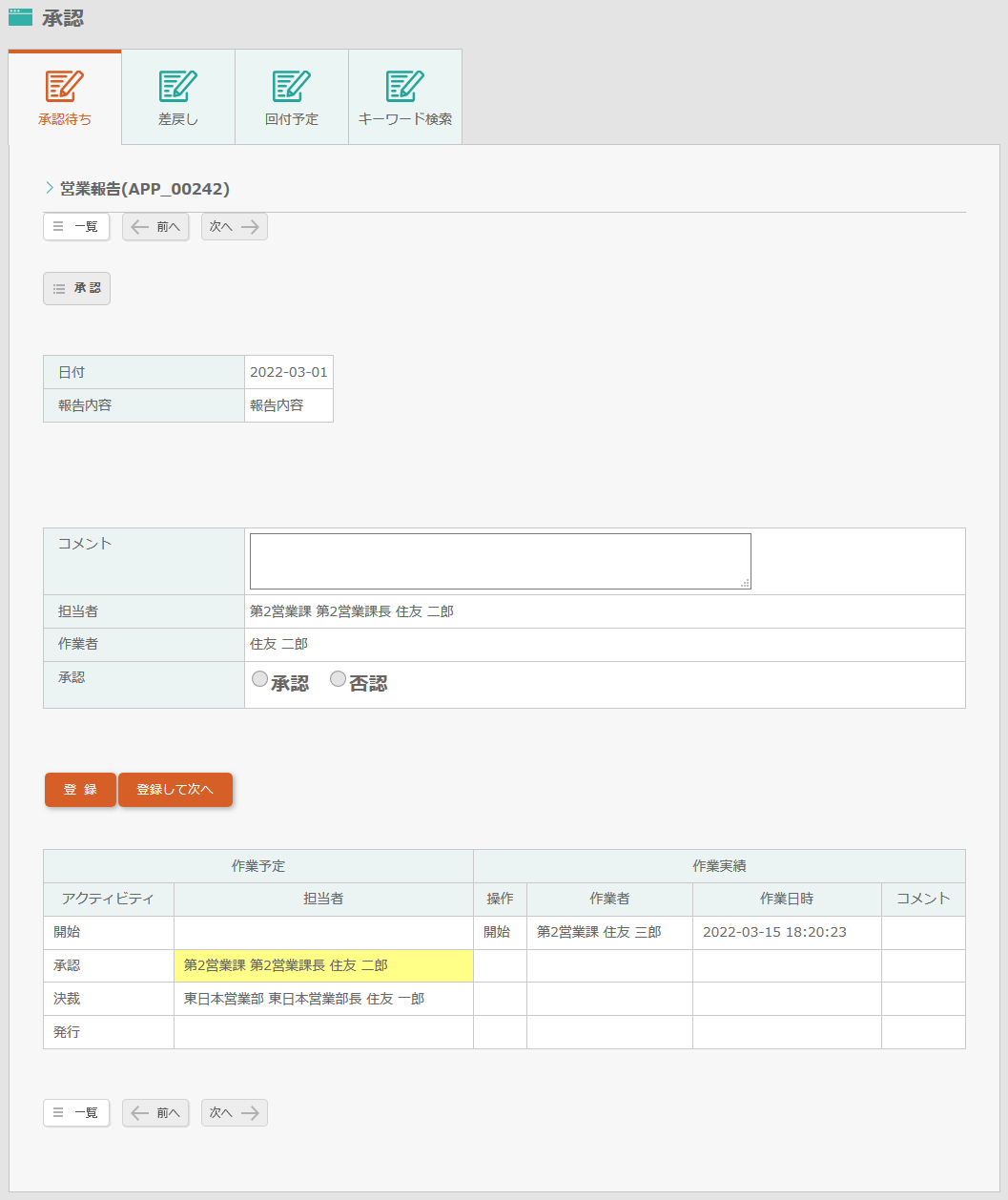Click the 開始 entry in the 操作 column
Image resolution: width=1008 pixels, height=1200 pixels.
[497, 932]
